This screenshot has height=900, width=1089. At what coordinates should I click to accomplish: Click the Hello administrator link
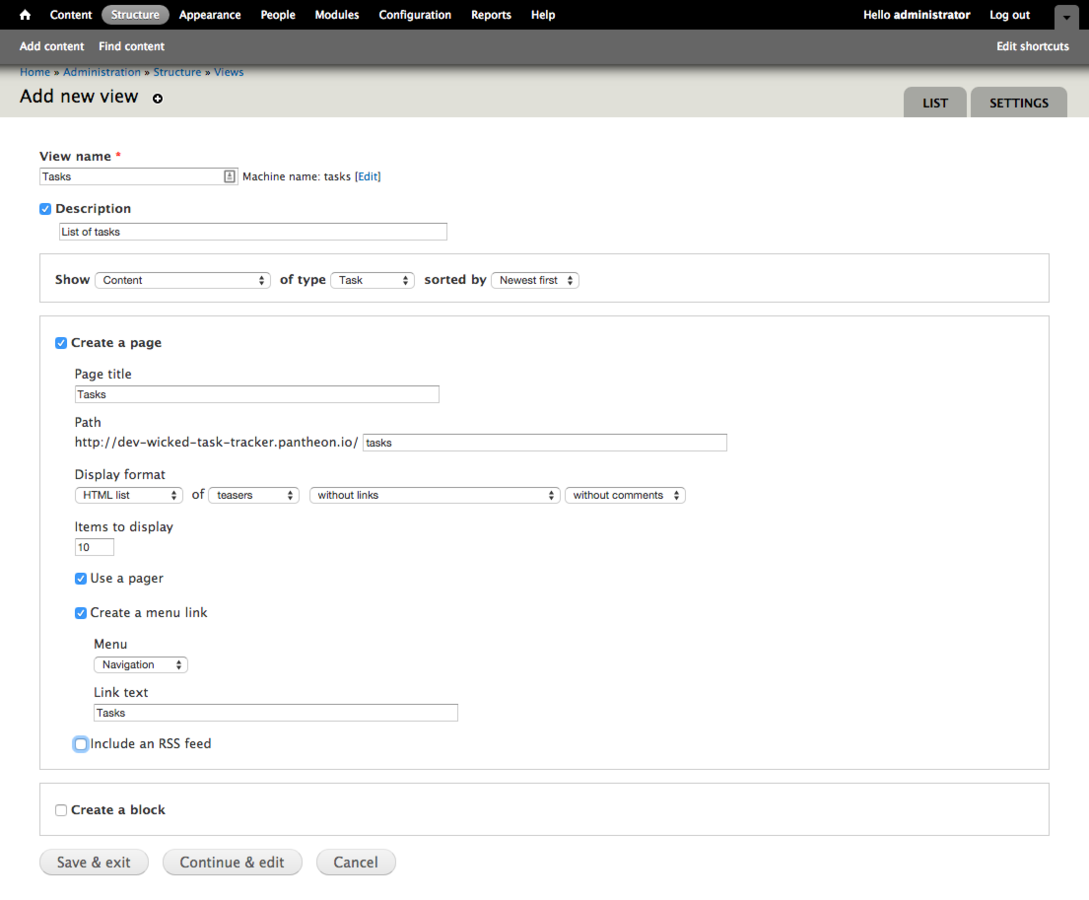click(916, 15)
